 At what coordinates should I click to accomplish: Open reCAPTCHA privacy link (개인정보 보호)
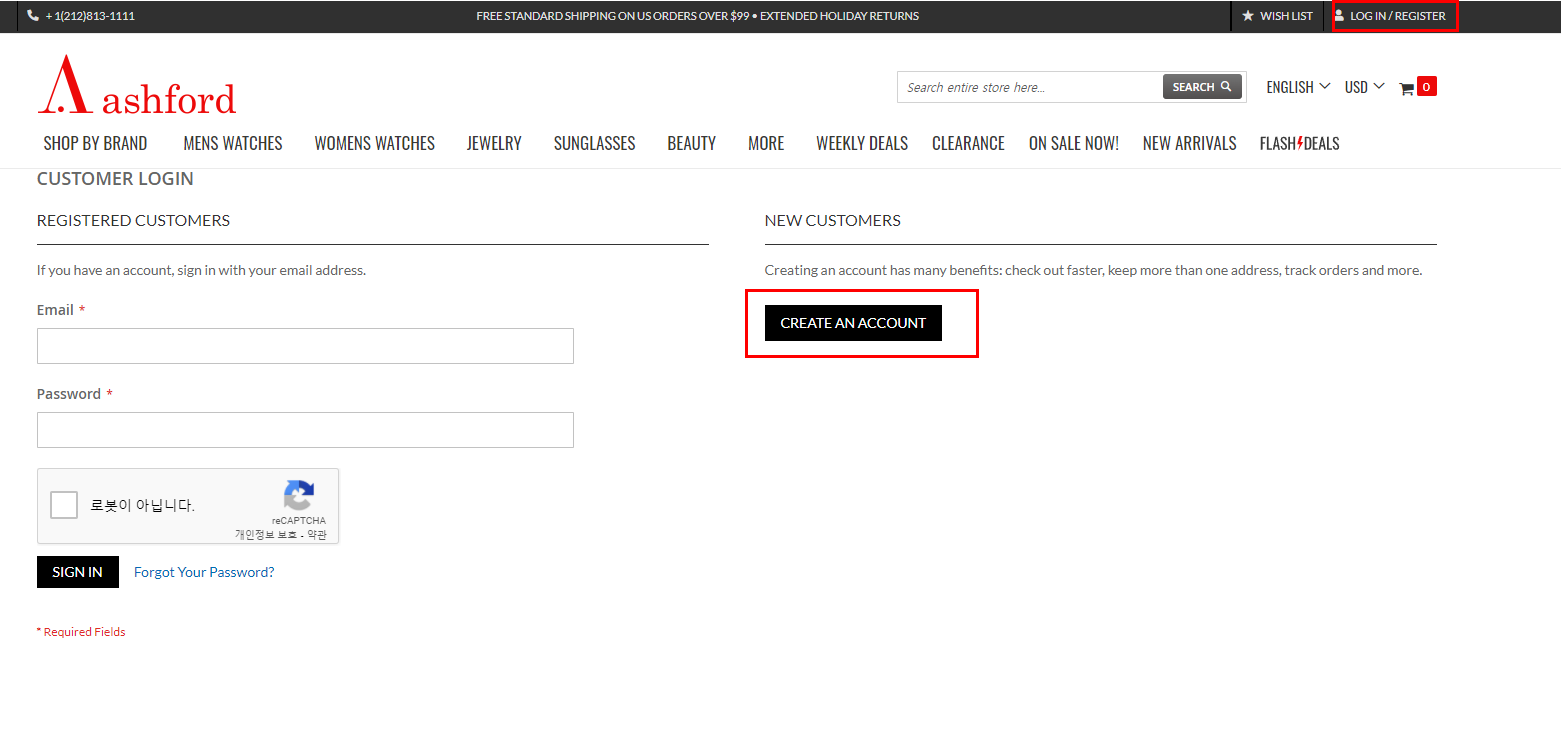[x=266, y=535]
